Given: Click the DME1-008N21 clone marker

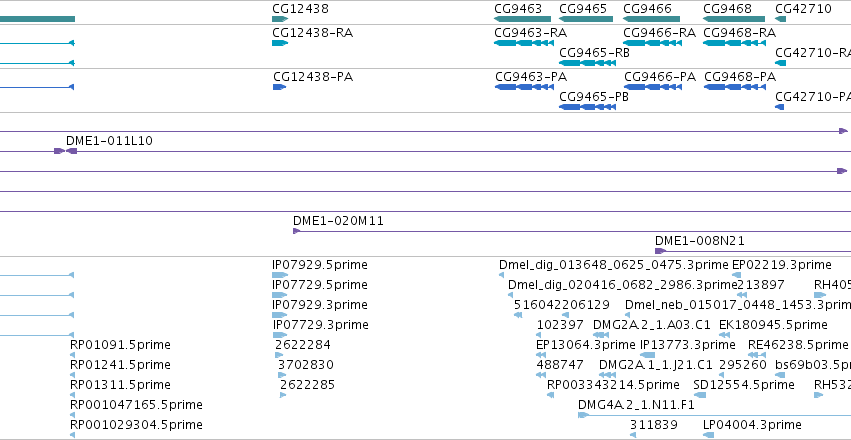Looking at the screenshot, I should tap(661, 251).
